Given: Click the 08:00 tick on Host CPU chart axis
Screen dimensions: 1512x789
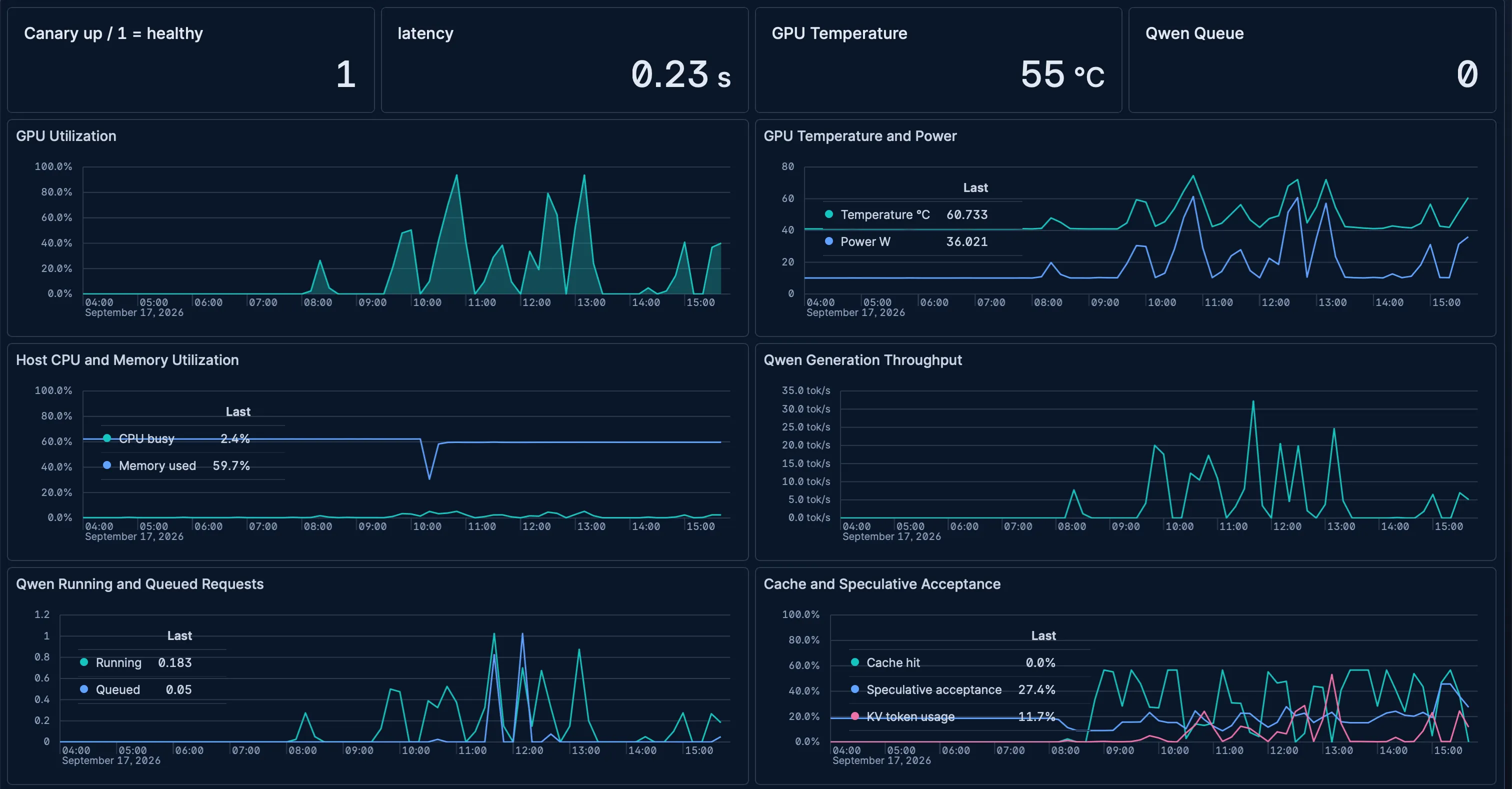Looking at the screenshot, I should pos(317,526).
